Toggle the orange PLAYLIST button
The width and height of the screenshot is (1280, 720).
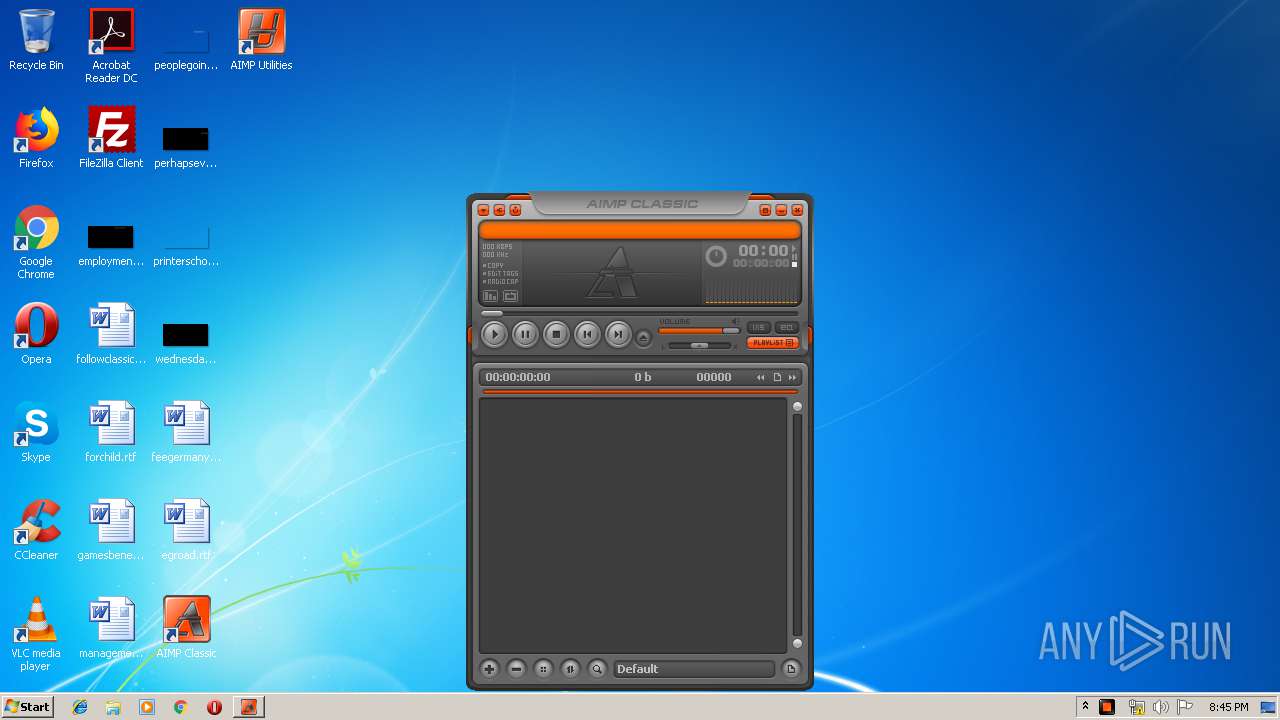(773, 343)
